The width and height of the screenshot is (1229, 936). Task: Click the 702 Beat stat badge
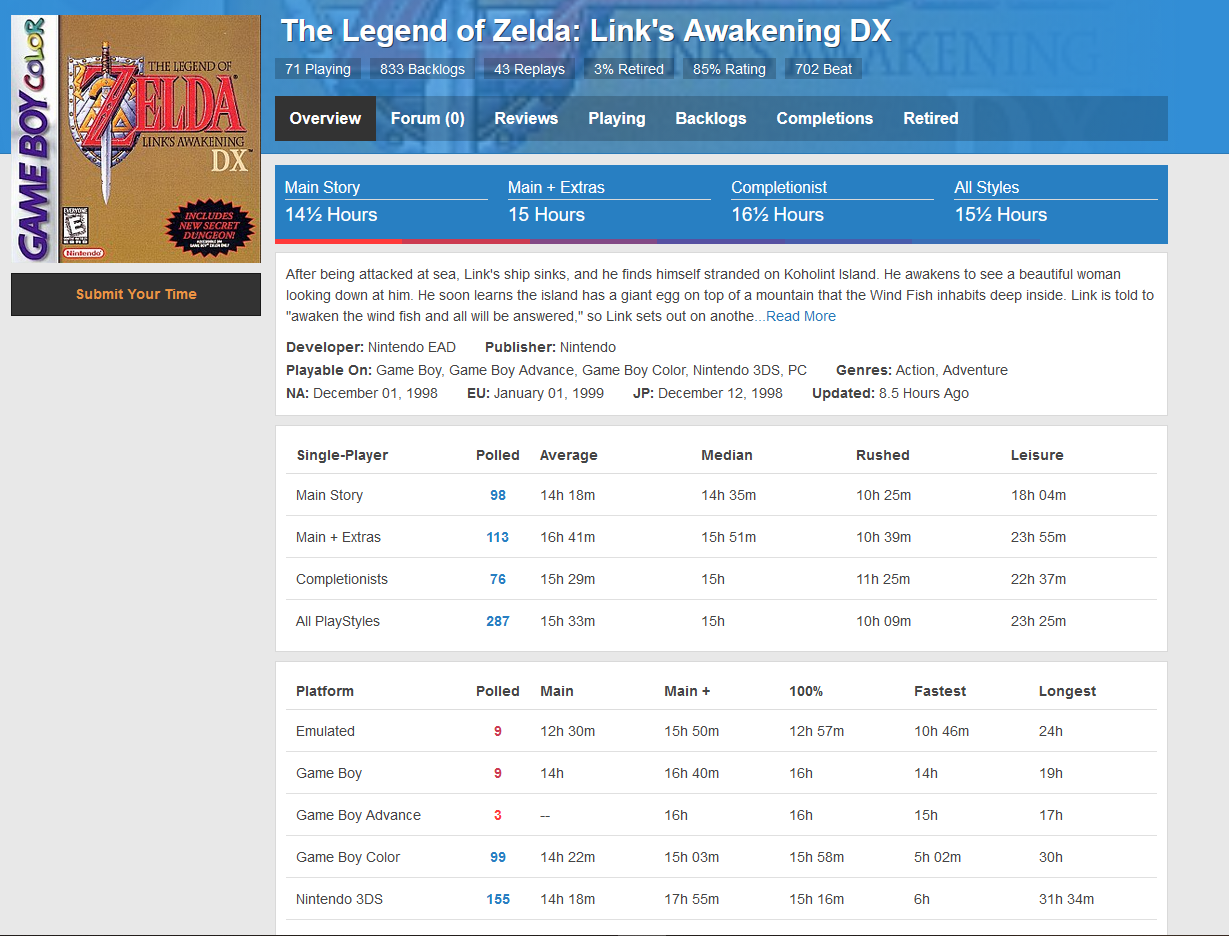point(824,69)
